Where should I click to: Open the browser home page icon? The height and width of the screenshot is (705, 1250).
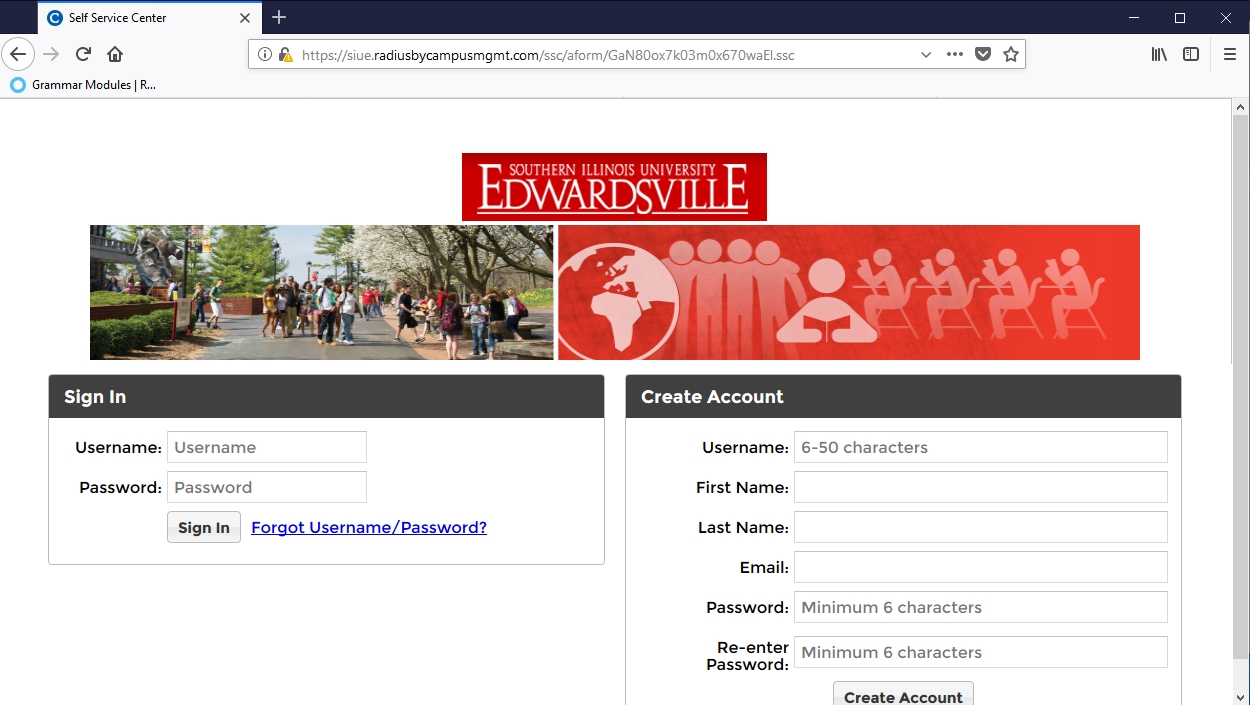click(115, 54)
